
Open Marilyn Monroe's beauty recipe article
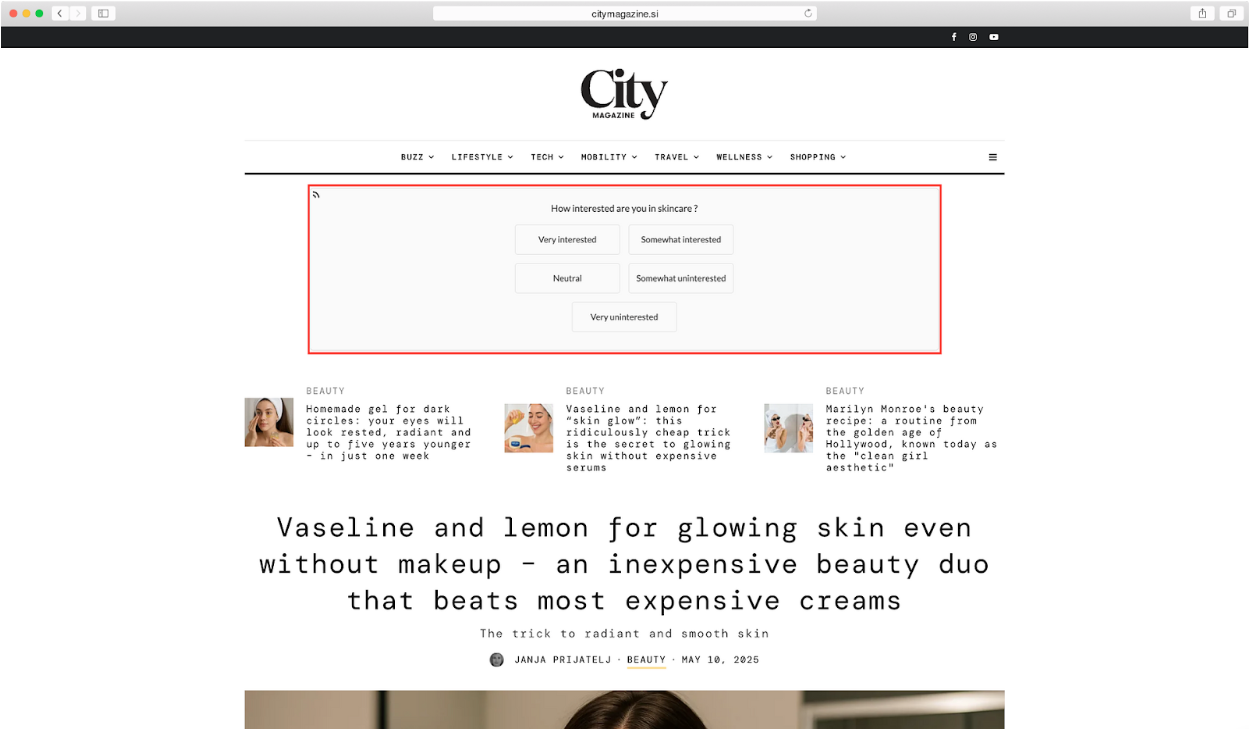(911, 438)
